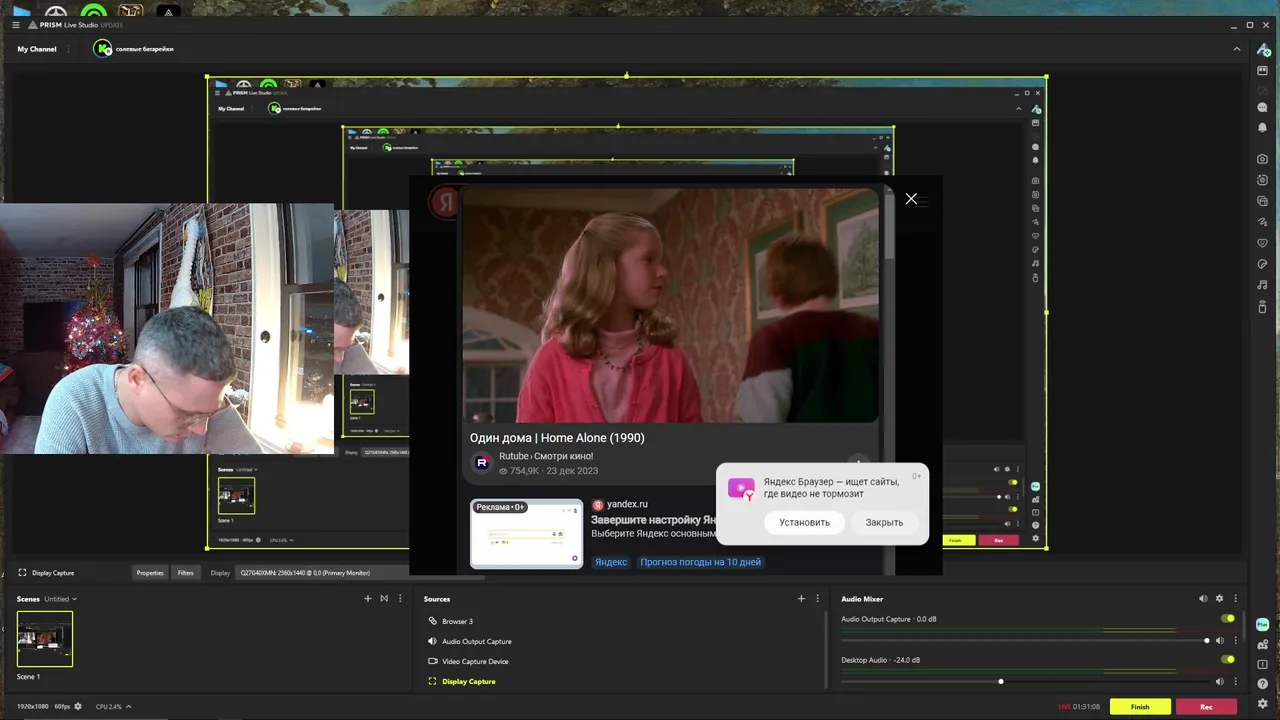This screenshot has height=720, width=1280.
Task: Open the multi-window layout icon in sidebar
Action: click(x=1262, y=201)
